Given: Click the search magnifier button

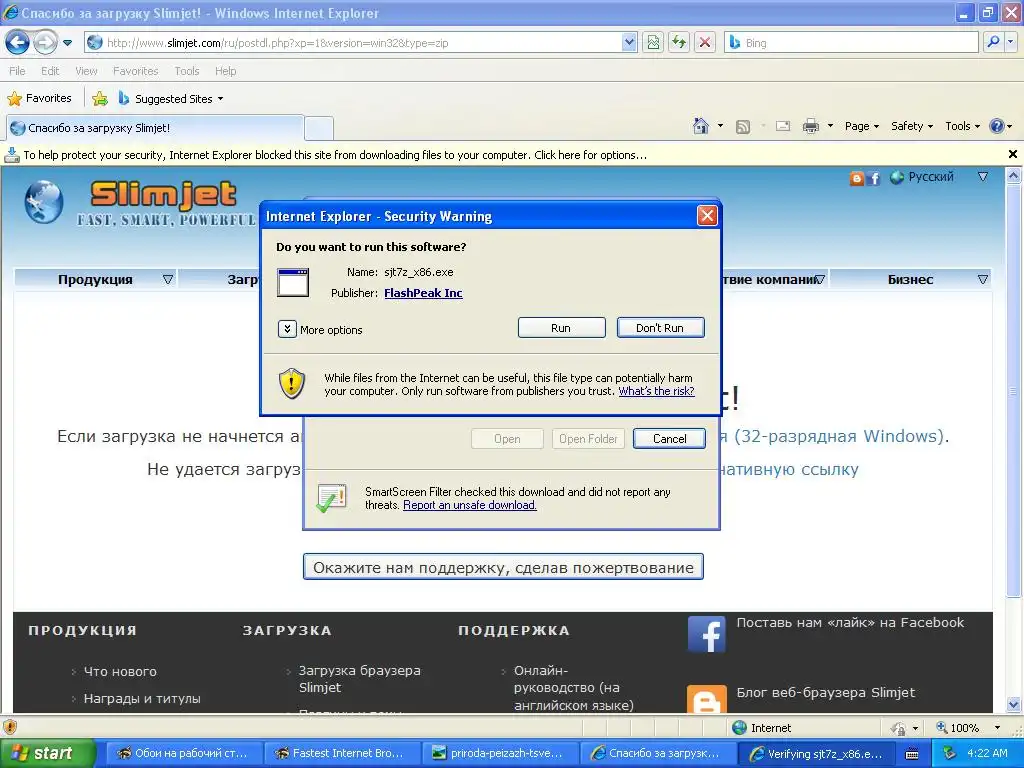Looking at the screenshot, I should 993,42.
